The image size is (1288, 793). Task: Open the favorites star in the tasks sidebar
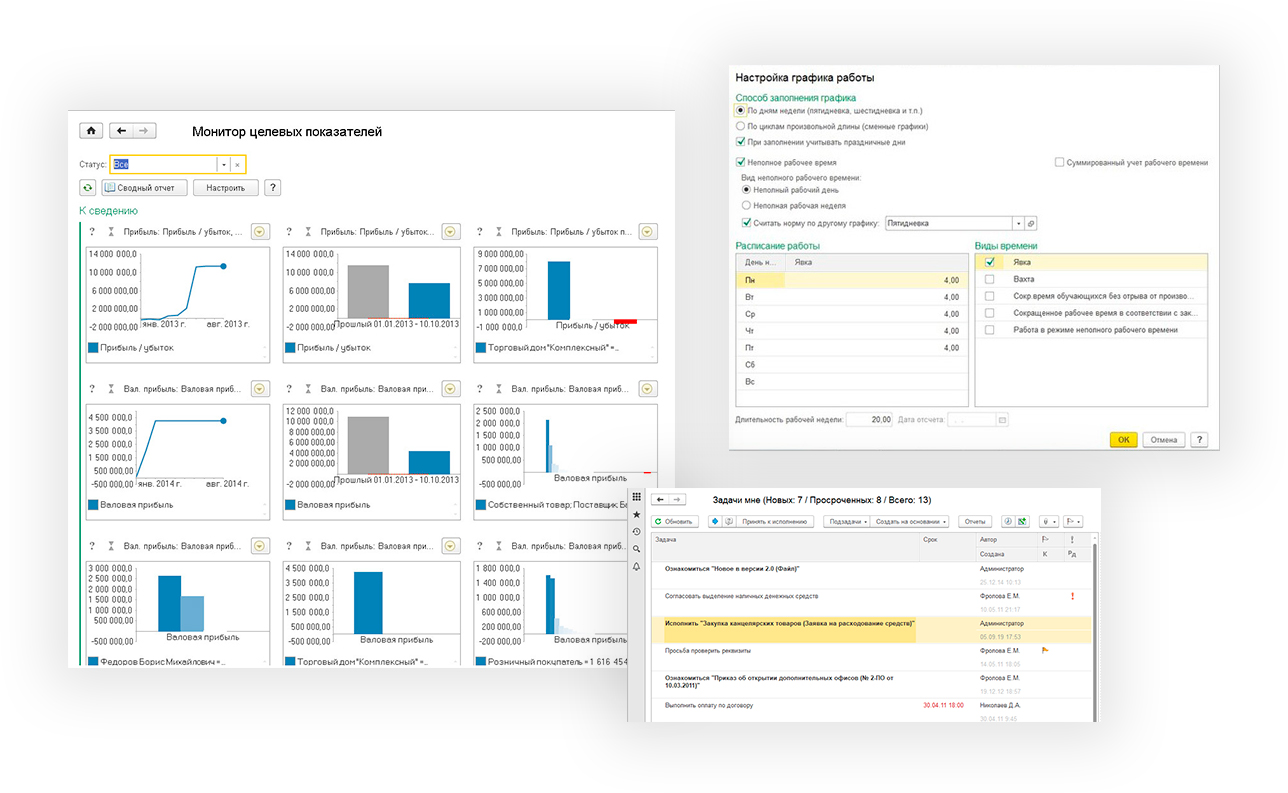tap(636, 514)
